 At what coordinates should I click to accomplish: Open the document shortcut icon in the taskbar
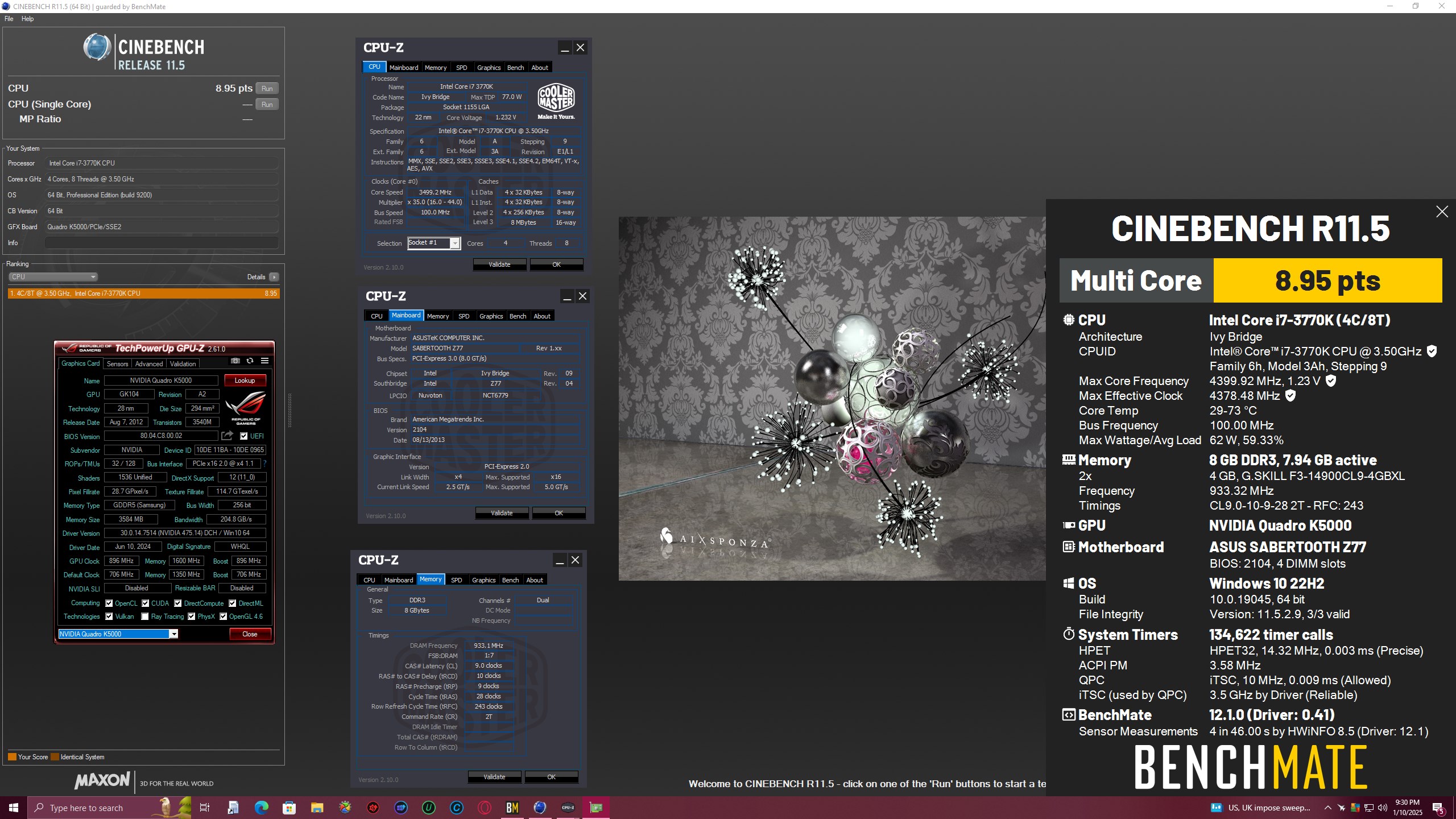point(233,808)
